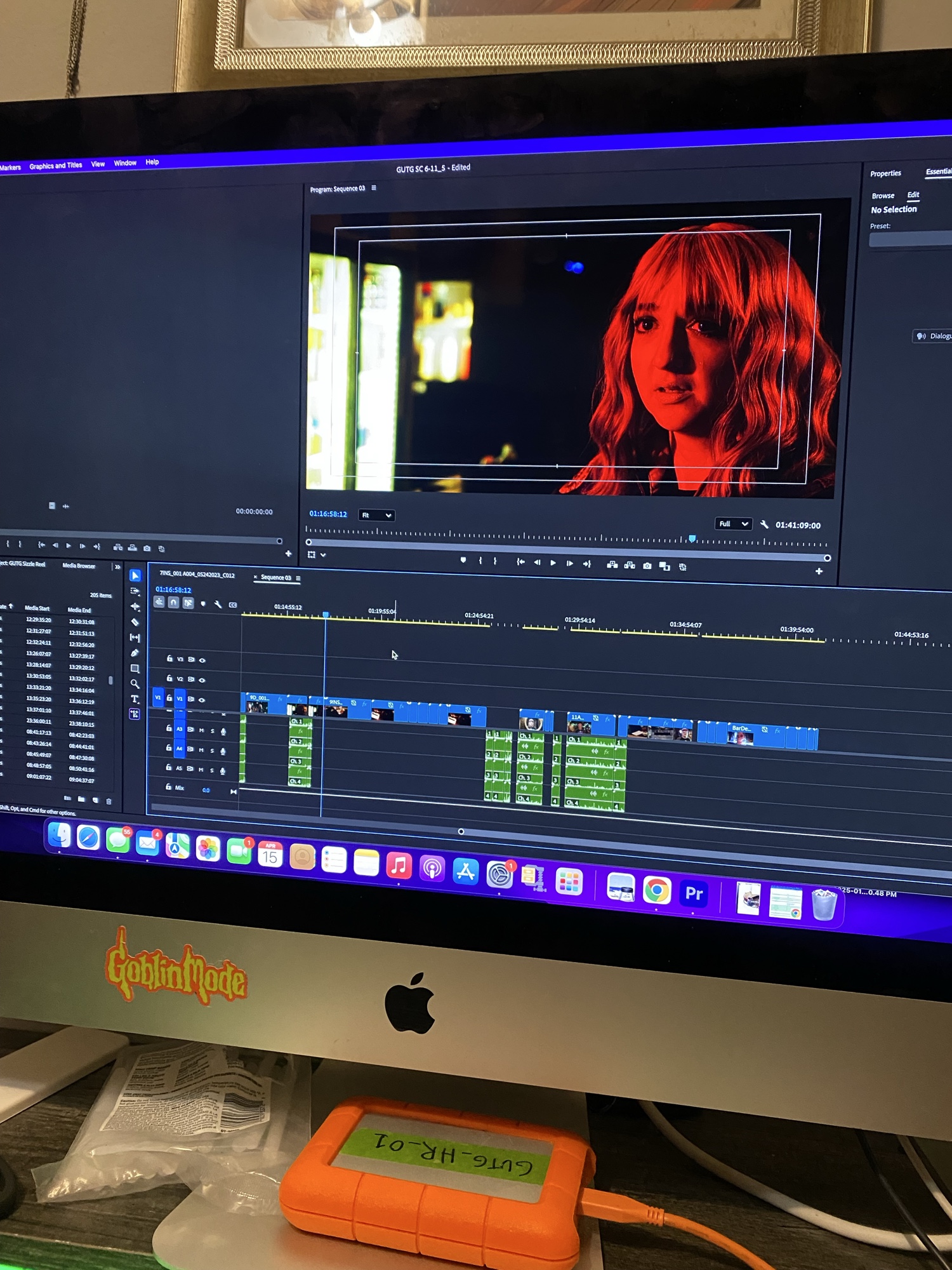Select the Zoom magnifier tool
The image size is (952, 1270).
pos(135,684)
